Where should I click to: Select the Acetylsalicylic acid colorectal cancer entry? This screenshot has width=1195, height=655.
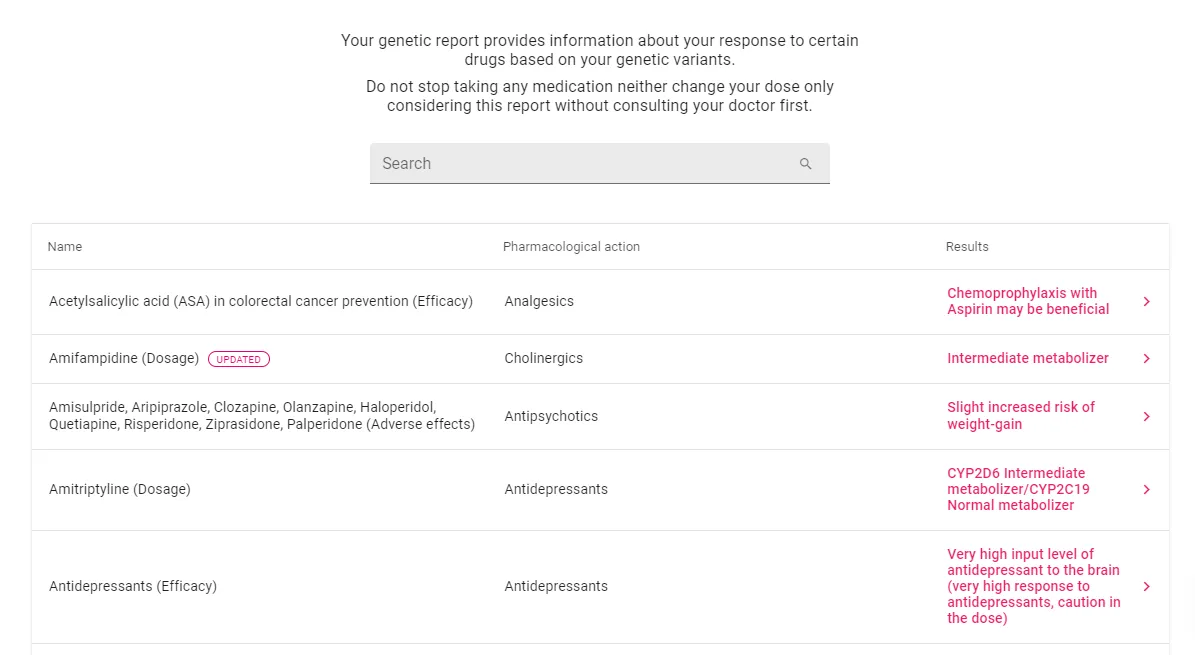[260, 301]
